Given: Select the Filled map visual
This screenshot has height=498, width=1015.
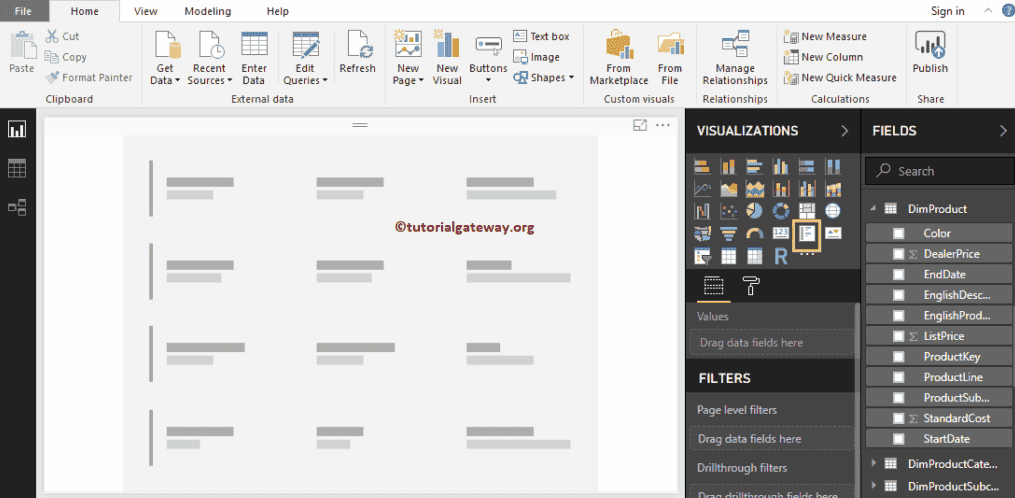Looking at the screenshot, I should click(x=702, y=233).
